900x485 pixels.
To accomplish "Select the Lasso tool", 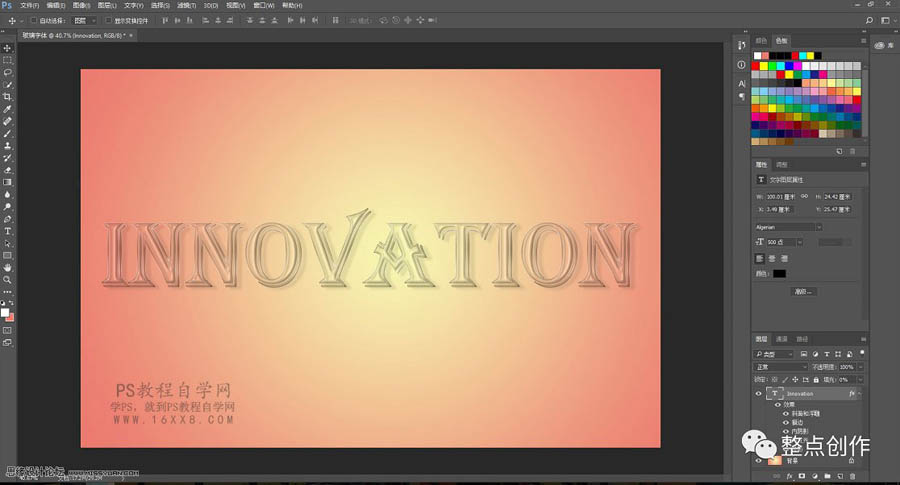I will pos(7,72).
